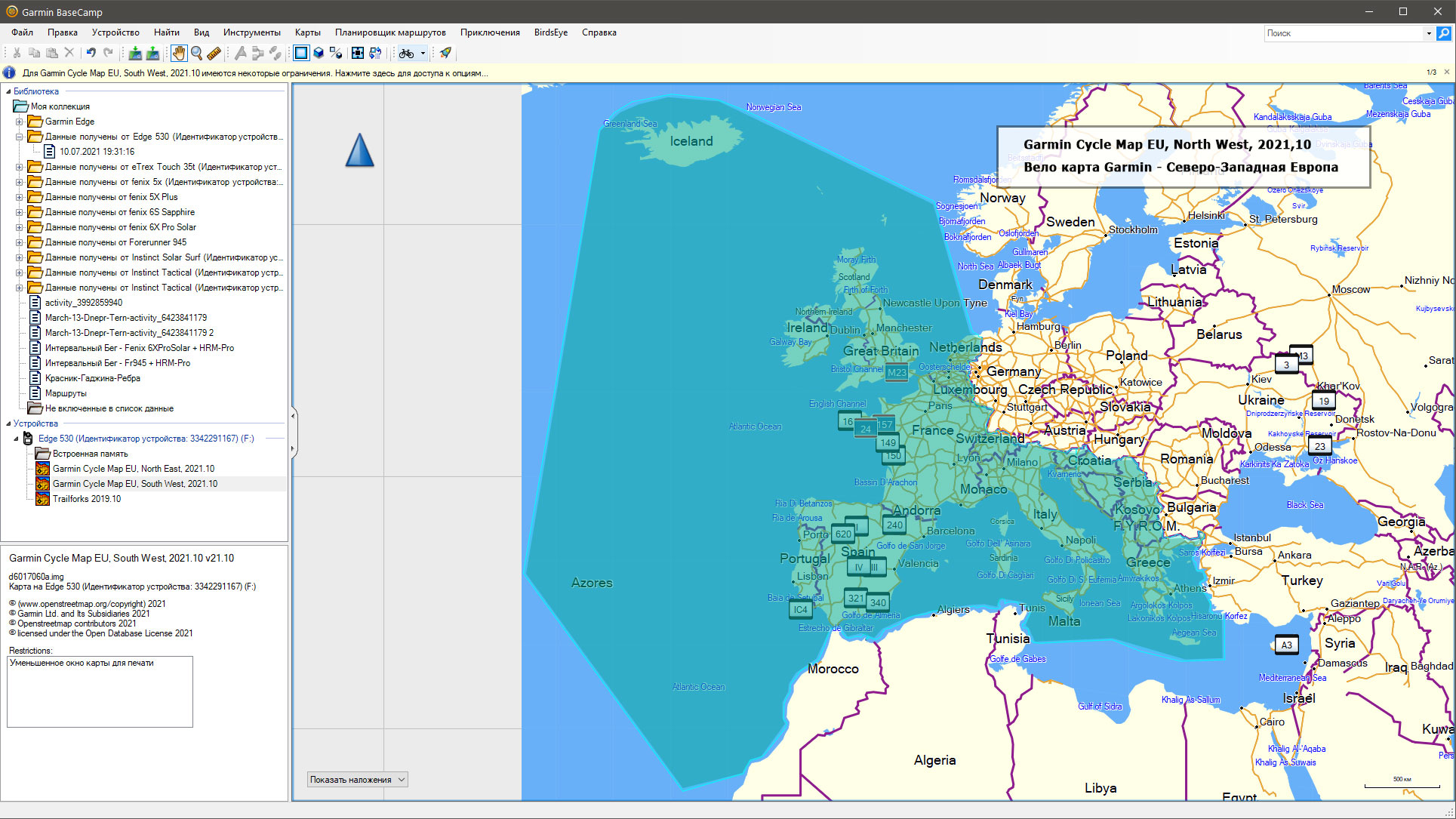The image size is (1456, 819).
Task: Open the bicycle activity profile dropdown
Action: coord(423,53)
